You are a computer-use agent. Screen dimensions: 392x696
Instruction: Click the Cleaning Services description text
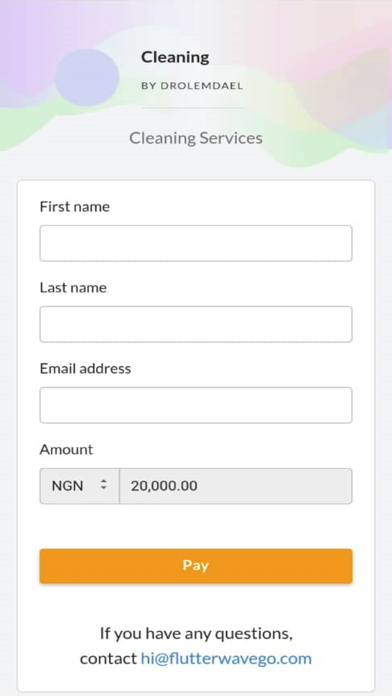pyautogui.click(x=196, y=138)
